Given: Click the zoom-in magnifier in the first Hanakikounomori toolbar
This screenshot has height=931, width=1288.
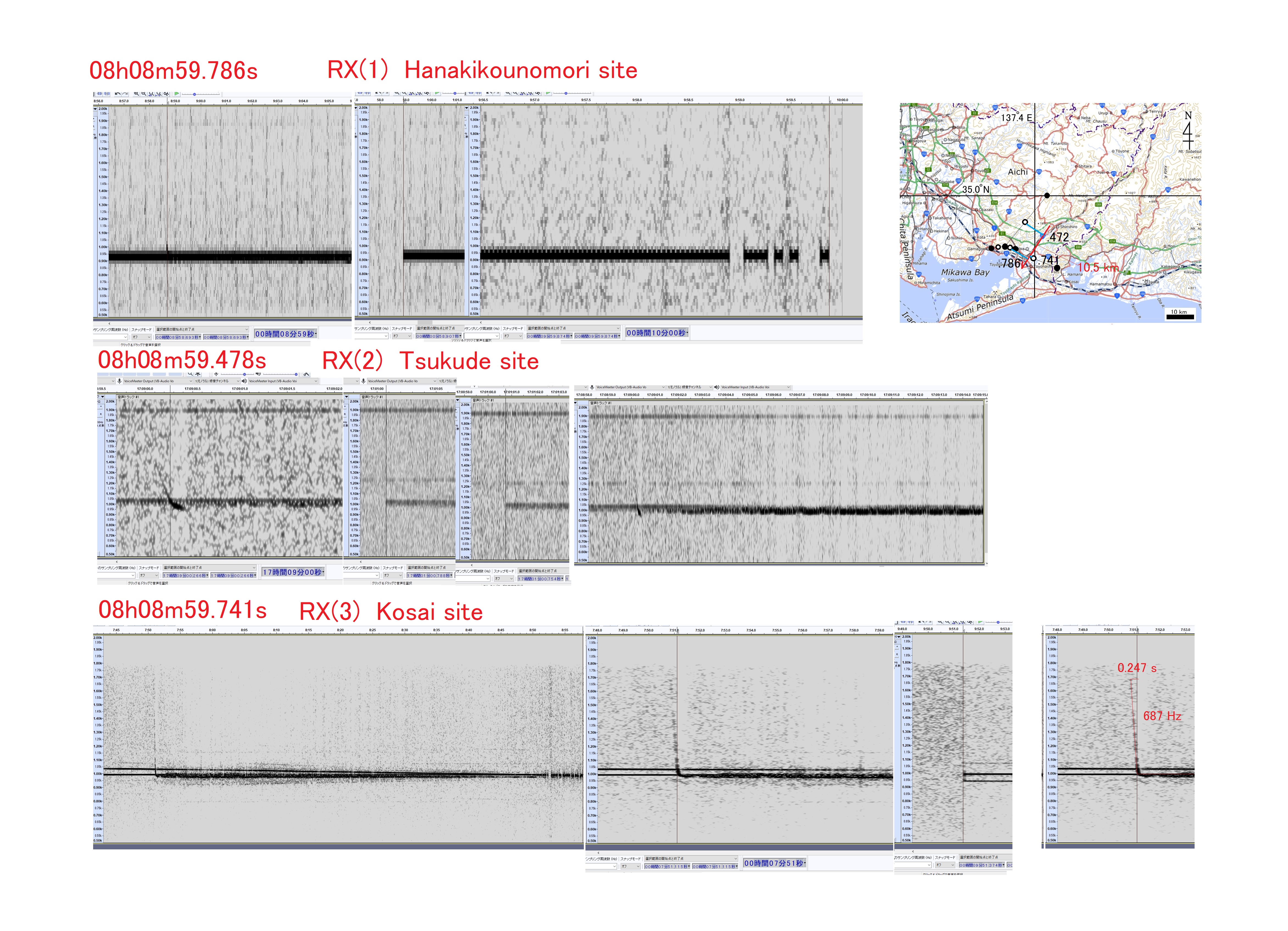Looking at the screenshot, I should point(136,94).
